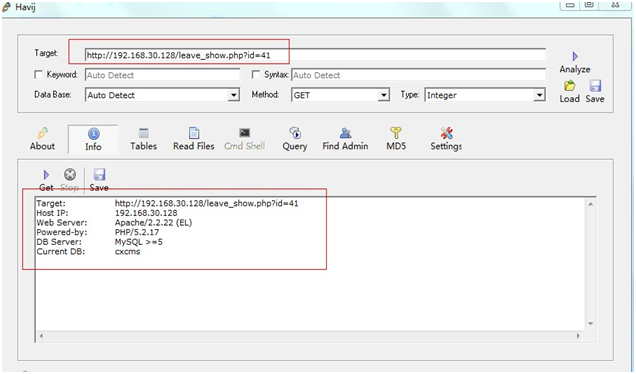Click the Save button in Info panel
Viewport: 636px width, 374px height.
click(x=99, y=181)
